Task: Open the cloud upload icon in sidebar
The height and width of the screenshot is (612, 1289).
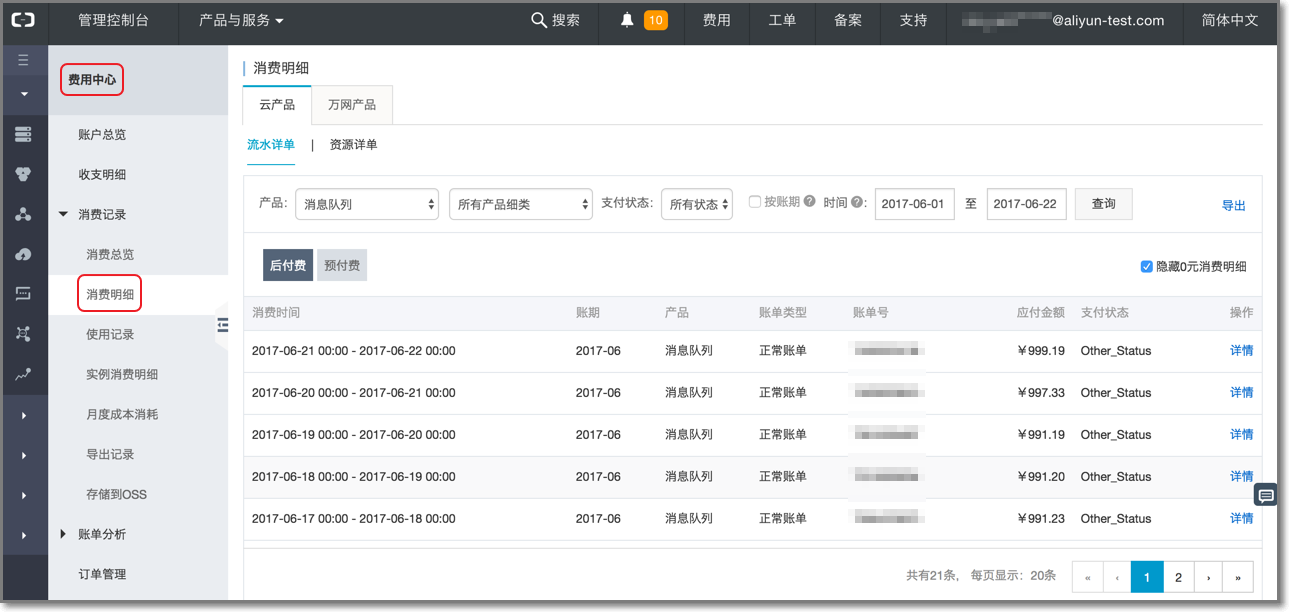Action: (23, 254)
